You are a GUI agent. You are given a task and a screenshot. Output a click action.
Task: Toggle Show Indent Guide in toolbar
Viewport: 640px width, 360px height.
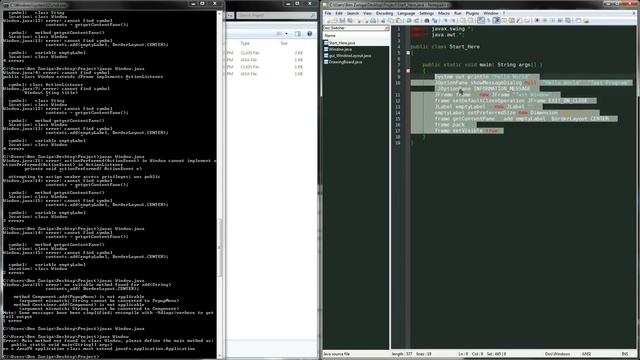[497, 20]
